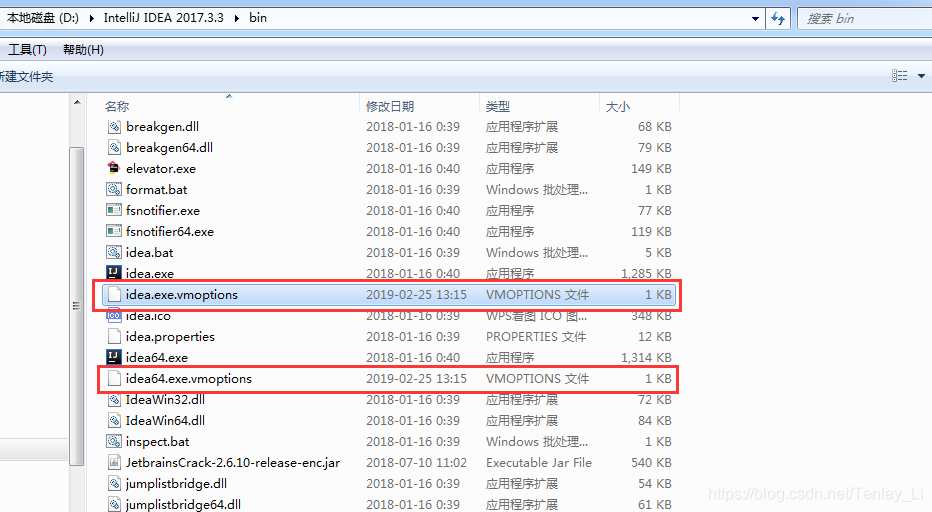This screenshot has height=512, width=932.
Task: Click the idea.ico image icon
Action: 114,316
